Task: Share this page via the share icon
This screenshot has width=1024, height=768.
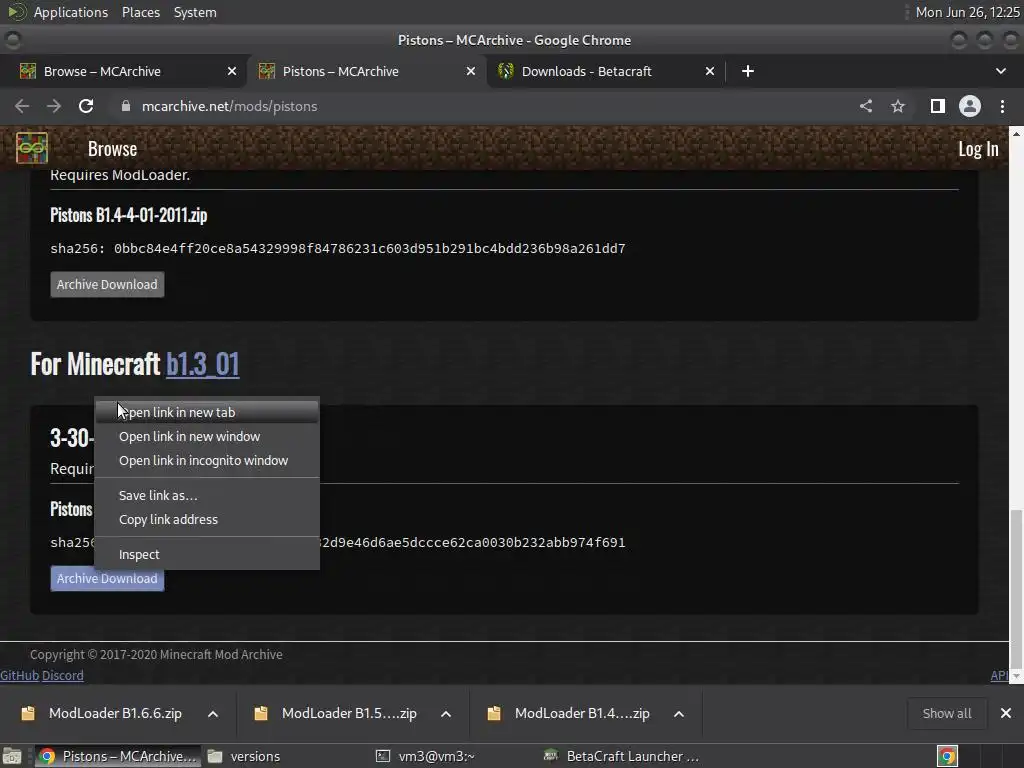Action: pos(866,106)
